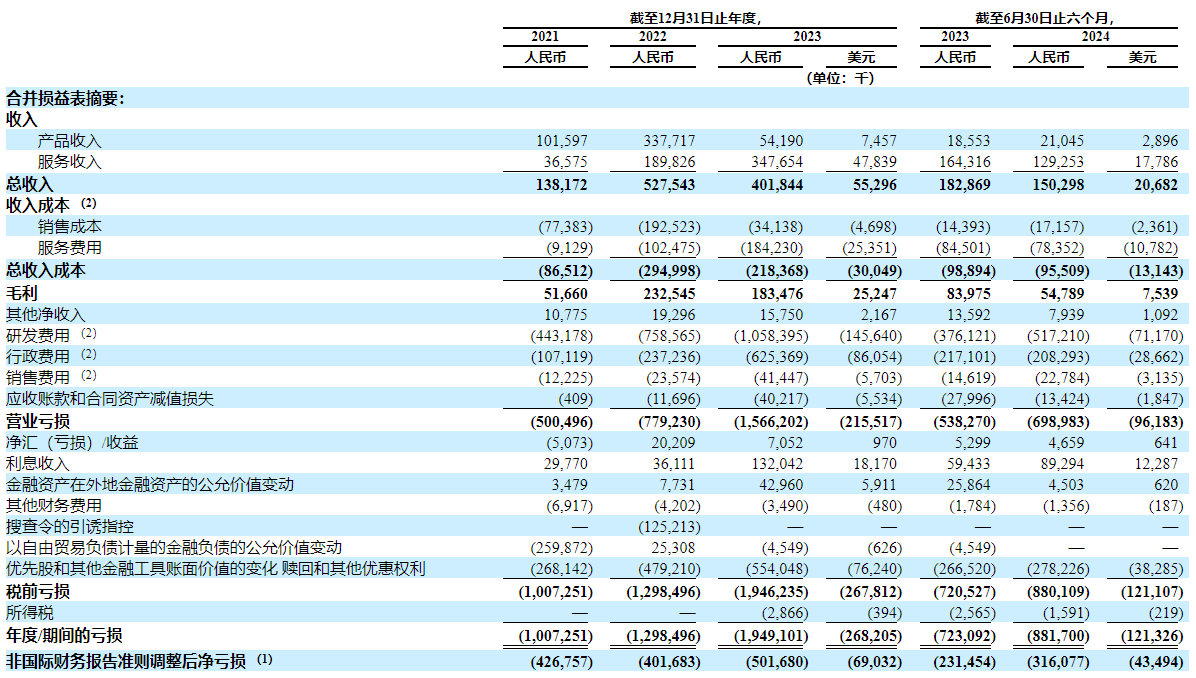Click the footnote (1) marker beside 非国际财务报告准则调整后净亏损
Viewport: 1196px width, 678px height.
pyautogui.click(x=264, y=660)
